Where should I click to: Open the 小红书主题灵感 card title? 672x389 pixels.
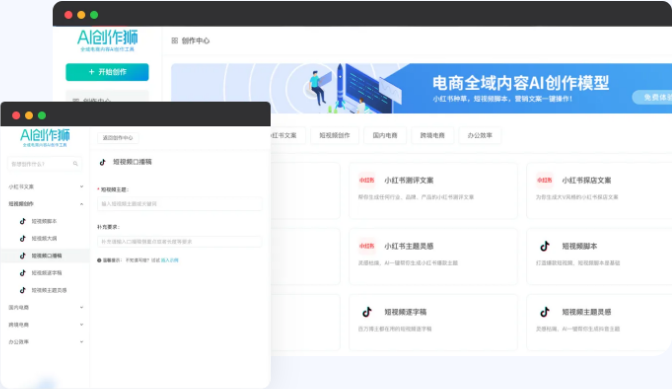click(x=409, y=246)
